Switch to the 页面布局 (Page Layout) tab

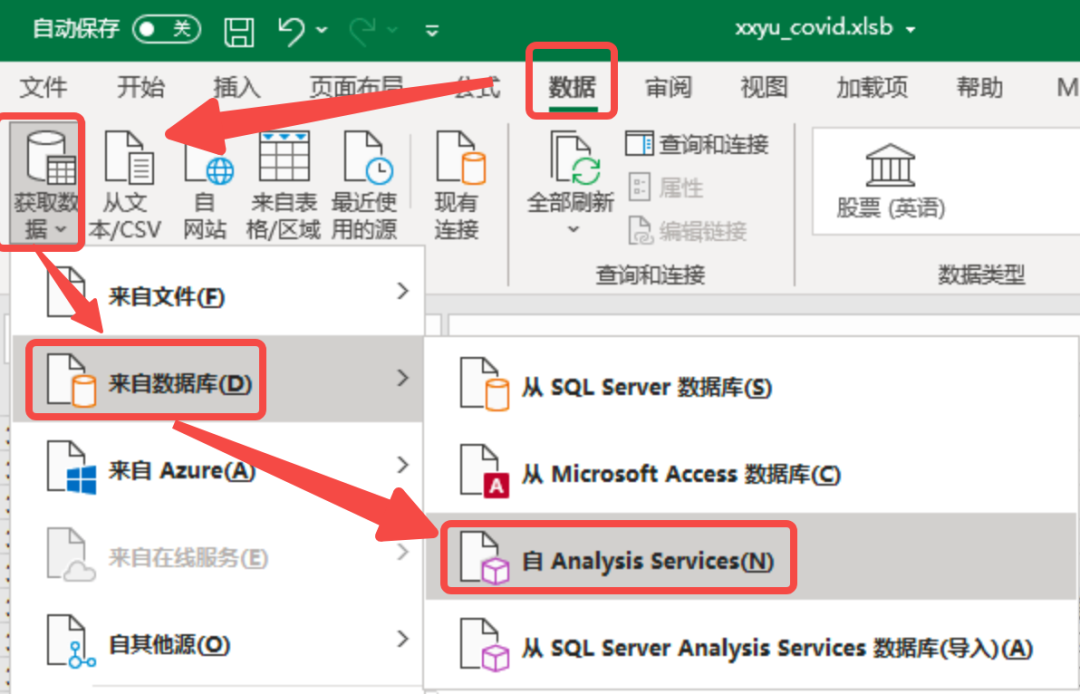pyautogui.click(x=356, y=87)
